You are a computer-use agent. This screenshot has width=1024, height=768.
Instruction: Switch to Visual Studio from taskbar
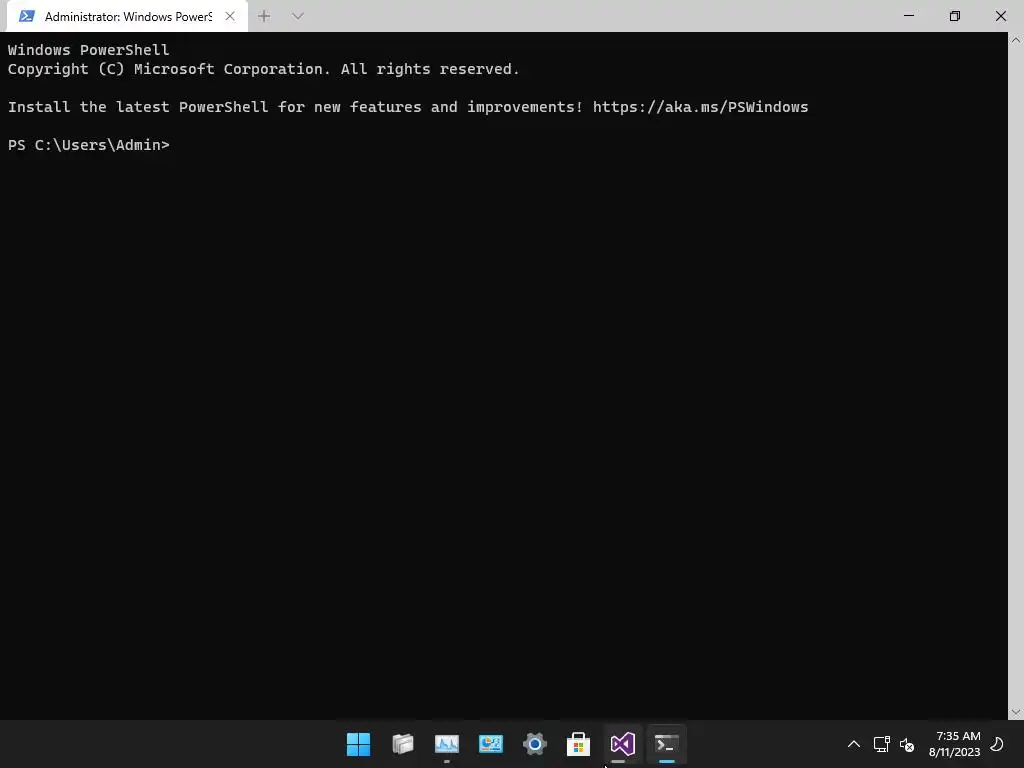[622, 744]
